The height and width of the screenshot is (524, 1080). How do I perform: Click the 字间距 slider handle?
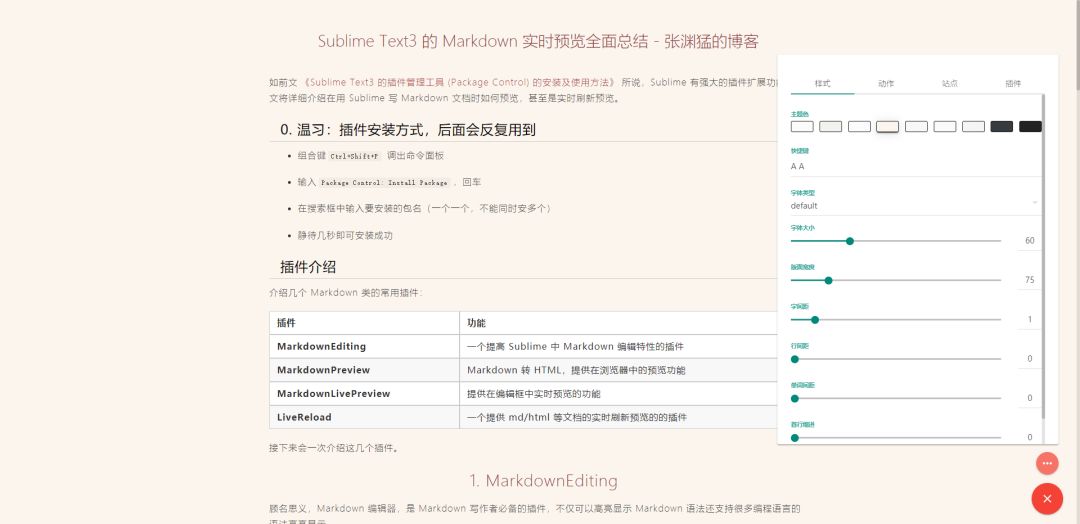point(815,319)
